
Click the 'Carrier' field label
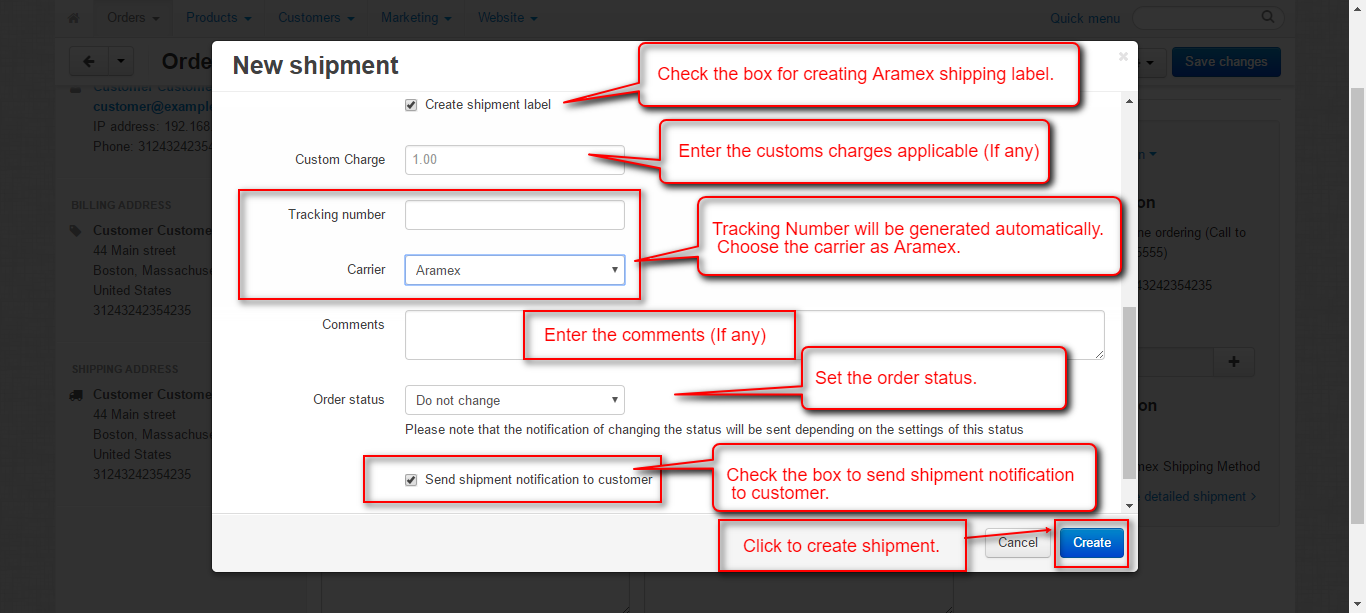point(366,270)
